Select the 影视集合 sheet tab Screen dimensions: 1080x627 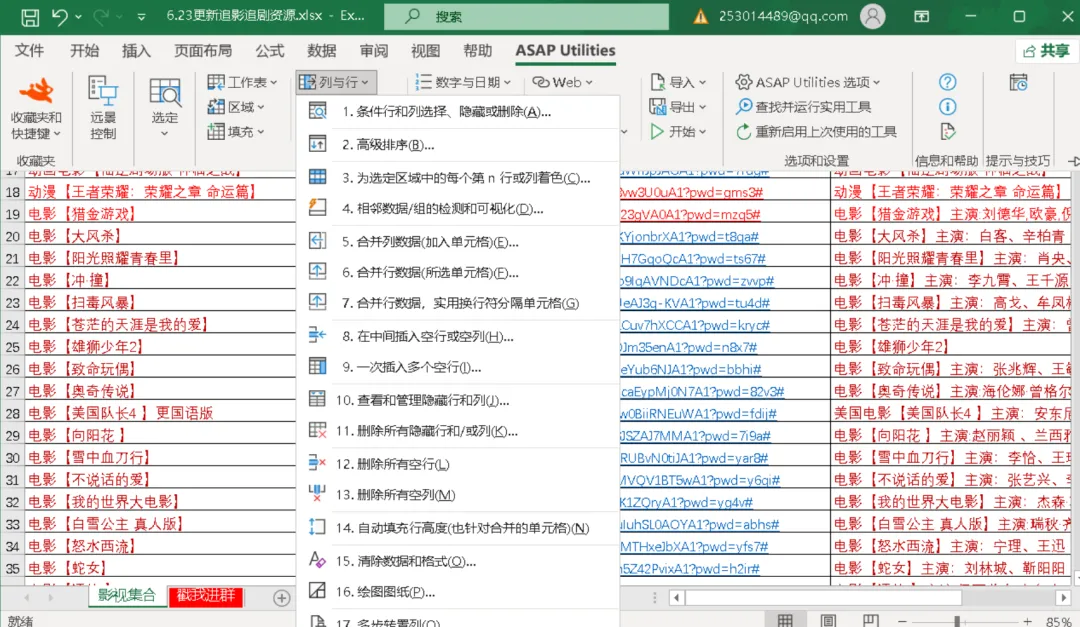(x=127, y=595)
